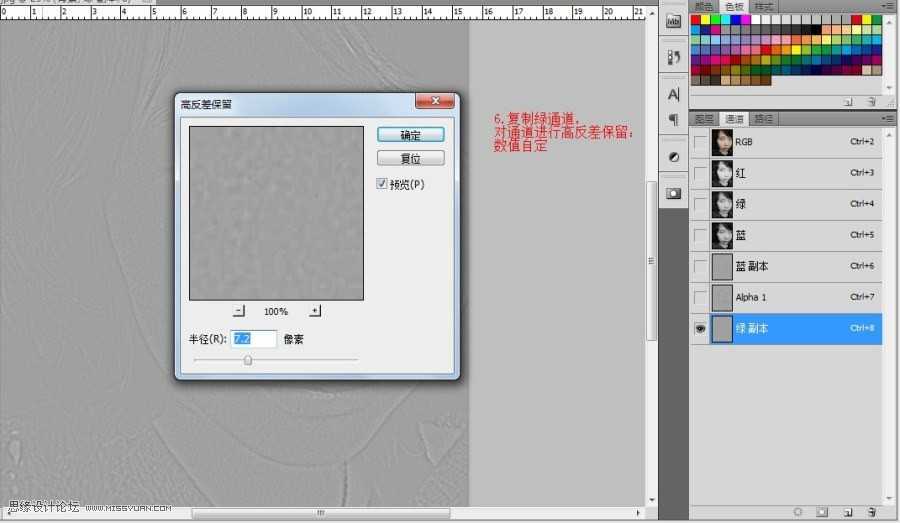Zoom in preview with plus button
Image resolution: width=900 pixels, height=523 pixels.
[x=315, y=311]
